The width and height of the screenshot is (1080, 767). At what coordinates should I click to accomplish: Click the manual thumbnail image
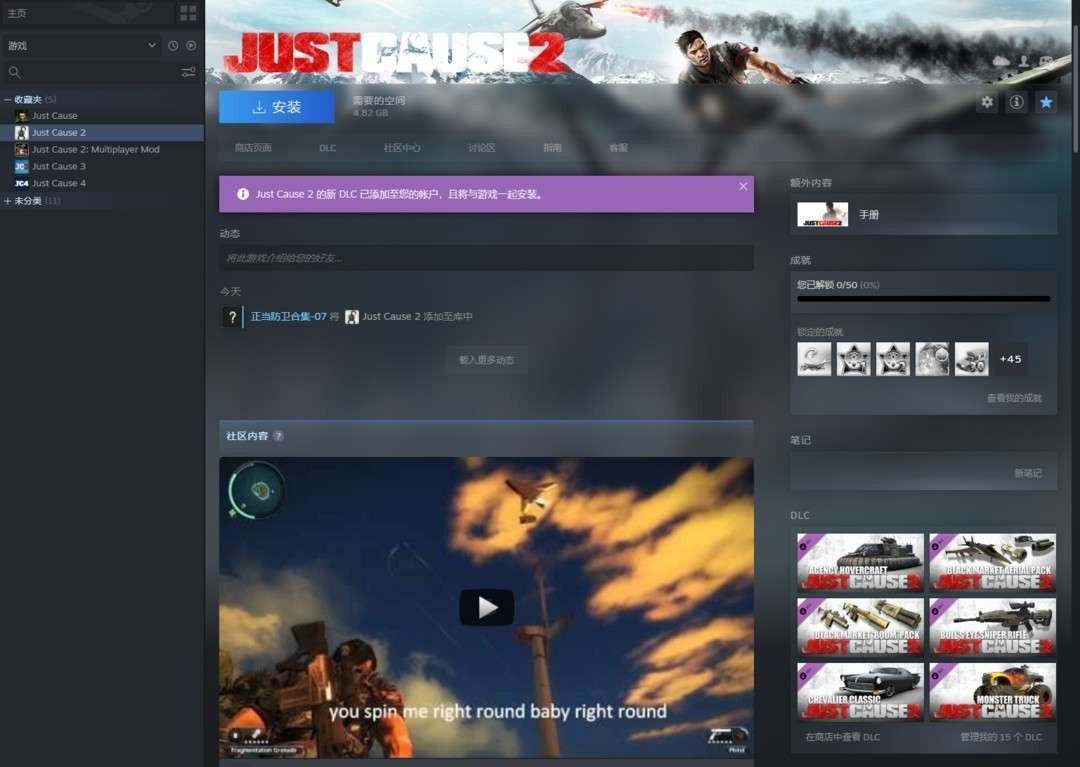822,214
